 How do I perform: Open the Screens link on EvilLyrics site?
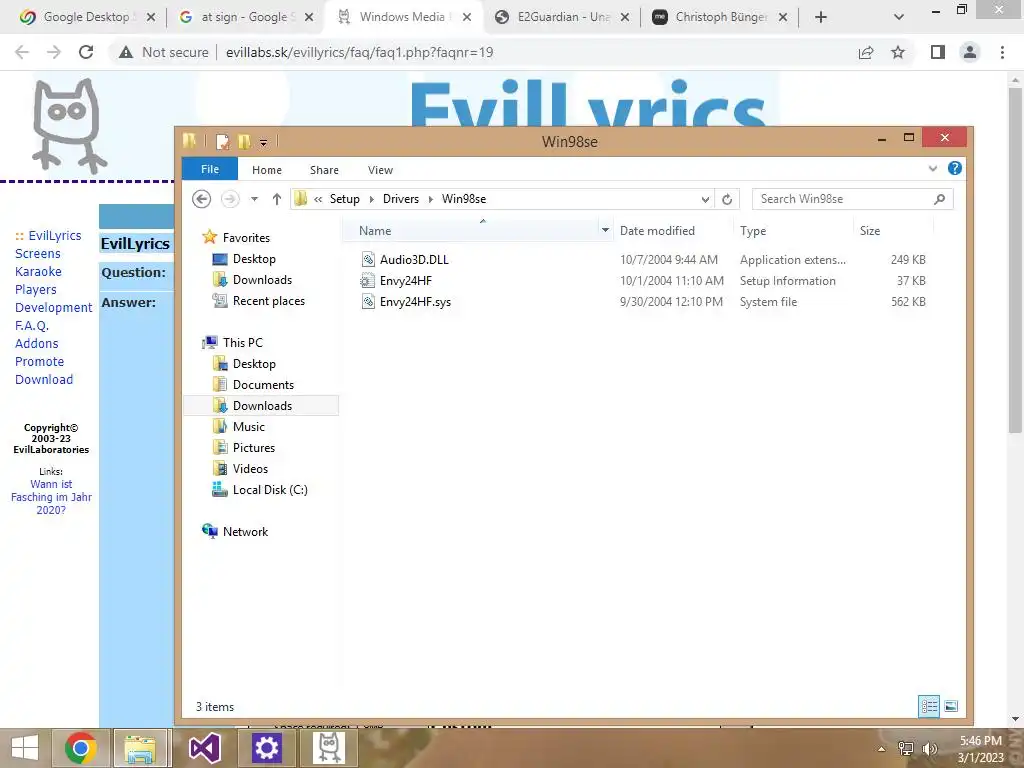pos(38,253)
